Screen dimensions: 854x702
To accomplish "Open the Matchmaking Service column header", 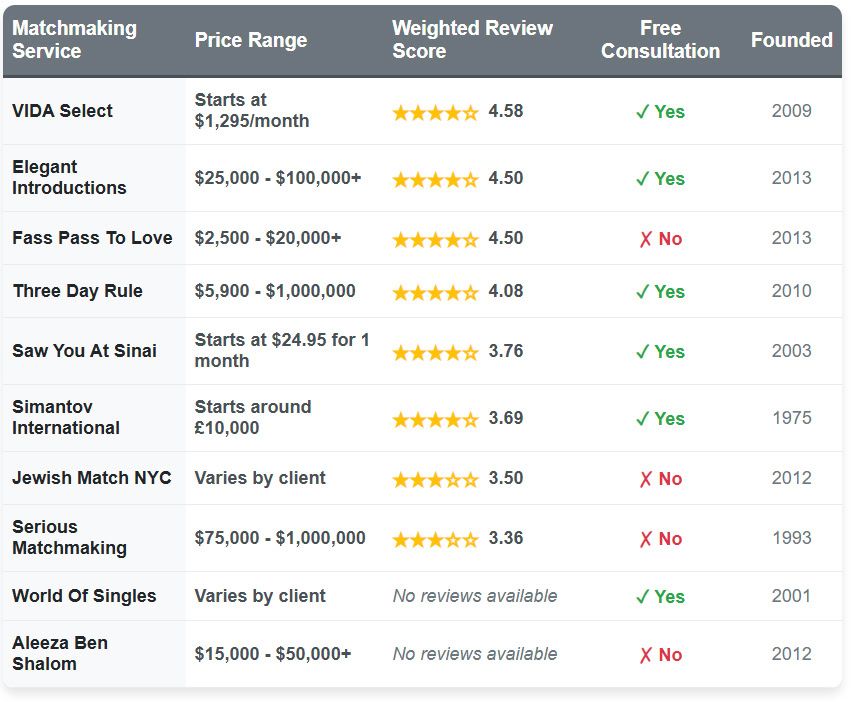I will pyautogui.click(x=71, y=40).
